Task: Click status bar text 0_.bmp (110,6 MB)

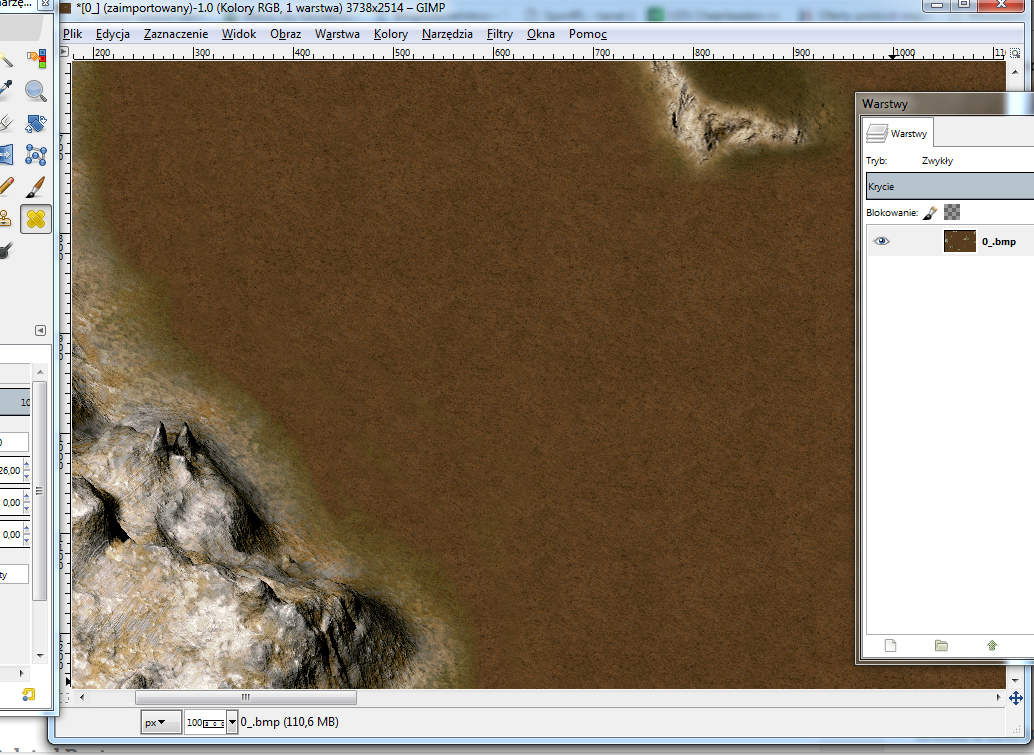Action: coord(289,722)
